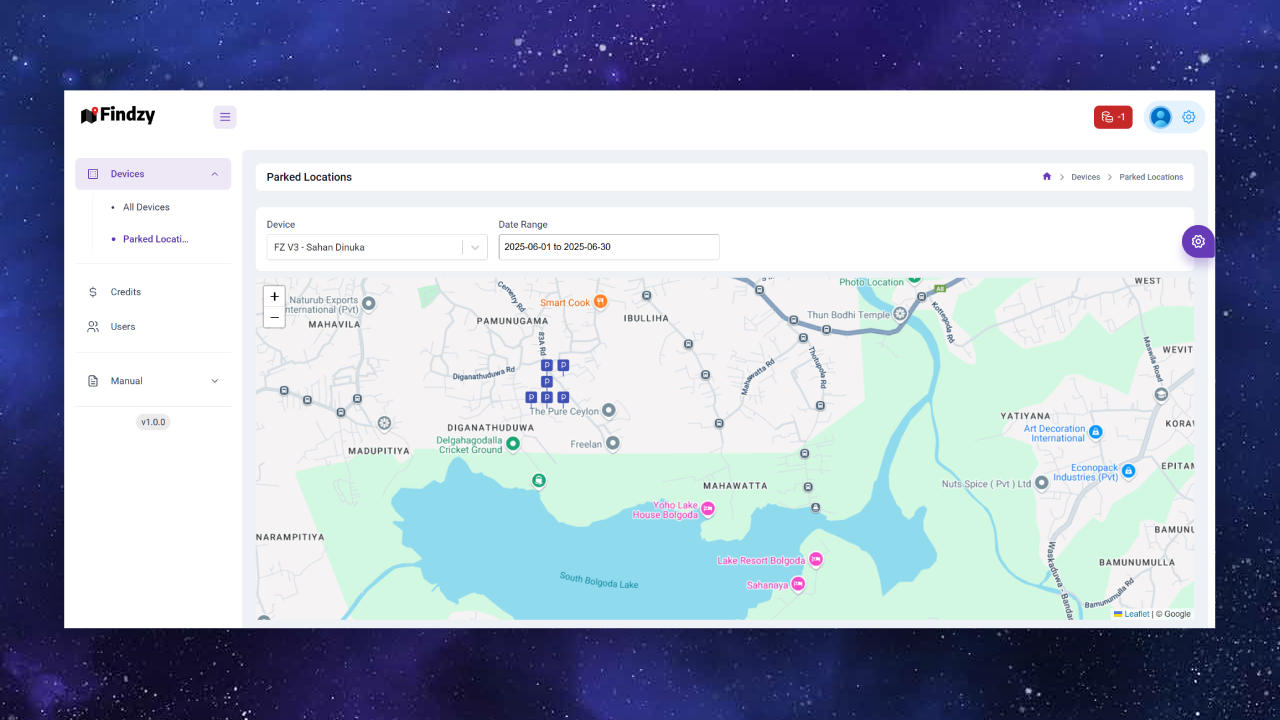This screenshot has height=720, width=1280.
Task: Open the Leaflet attribution link
Action: pos(1136,614)
